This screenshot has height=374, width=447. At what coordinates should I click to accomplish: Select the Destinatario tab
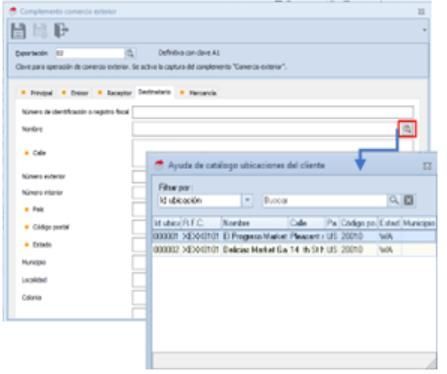pos(154,92)
